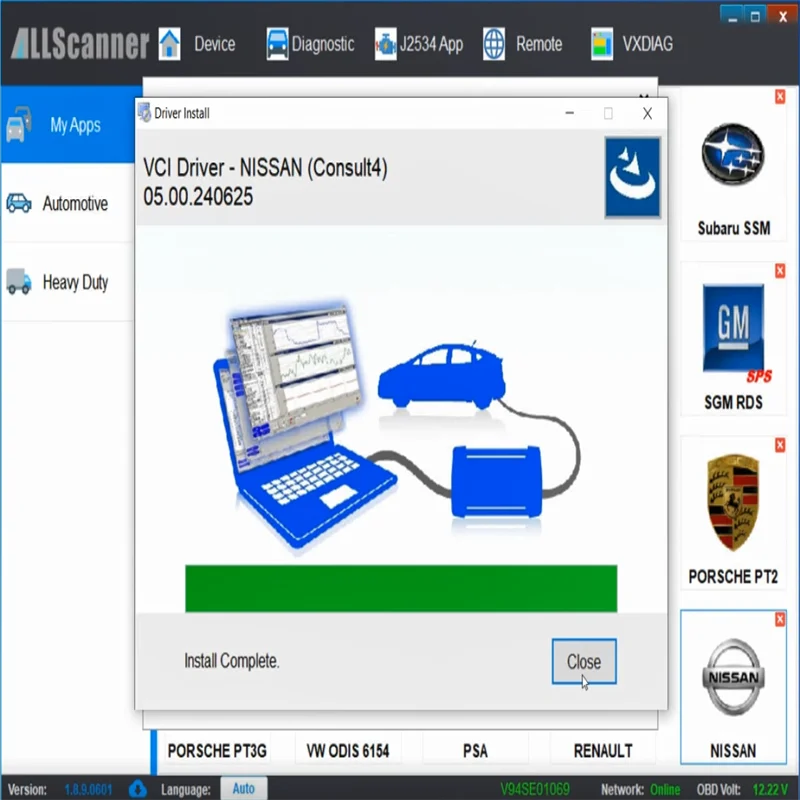Open the Diagnostic car icon
The image size is (800, 800).
tap(278, 44)
